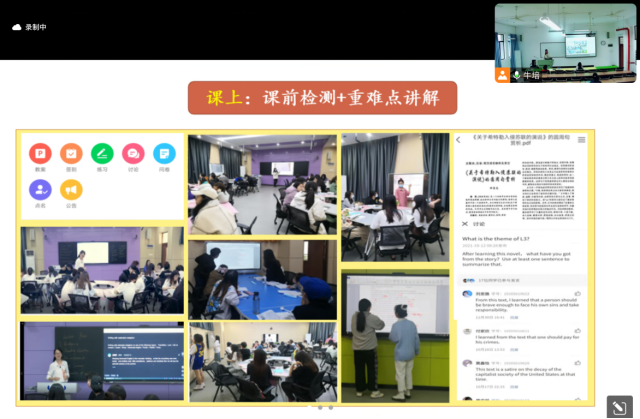Go back using the PDF header arrow
The width and height of the screenshot is (640, 419).
tap(459, 140)
